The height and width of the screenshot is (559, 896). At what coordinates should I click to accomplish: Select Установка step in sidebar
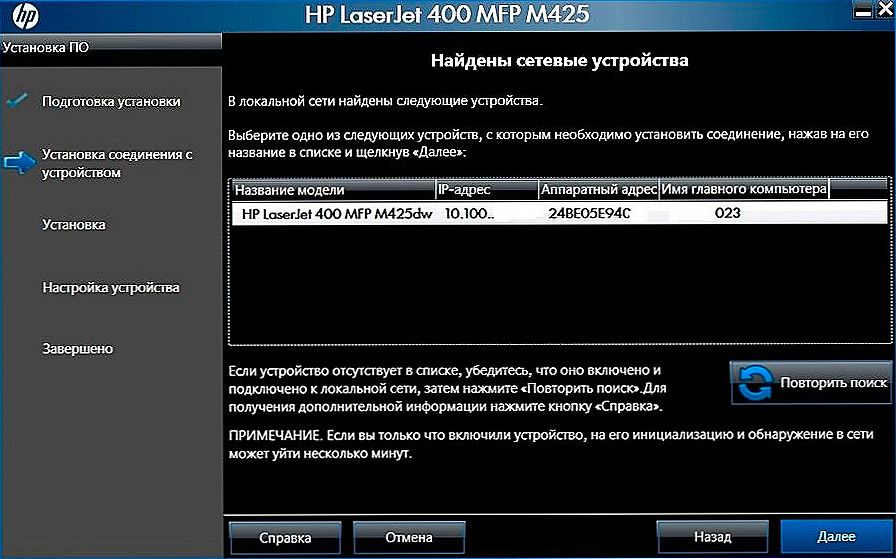point(74,225)
